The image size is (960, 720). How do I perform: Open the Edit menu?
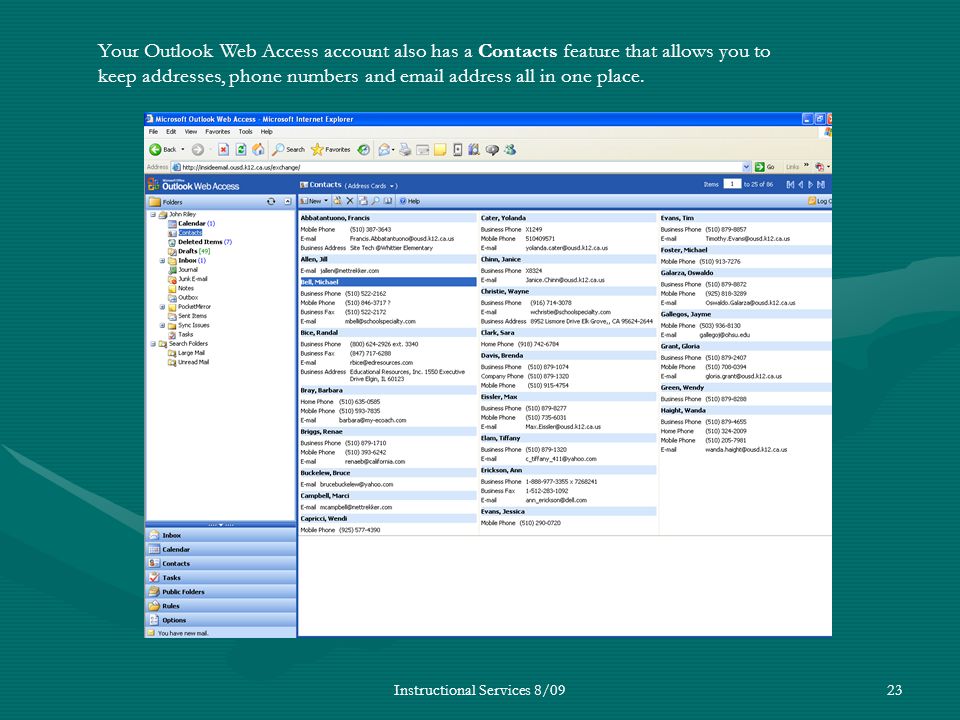coord(171,132)
